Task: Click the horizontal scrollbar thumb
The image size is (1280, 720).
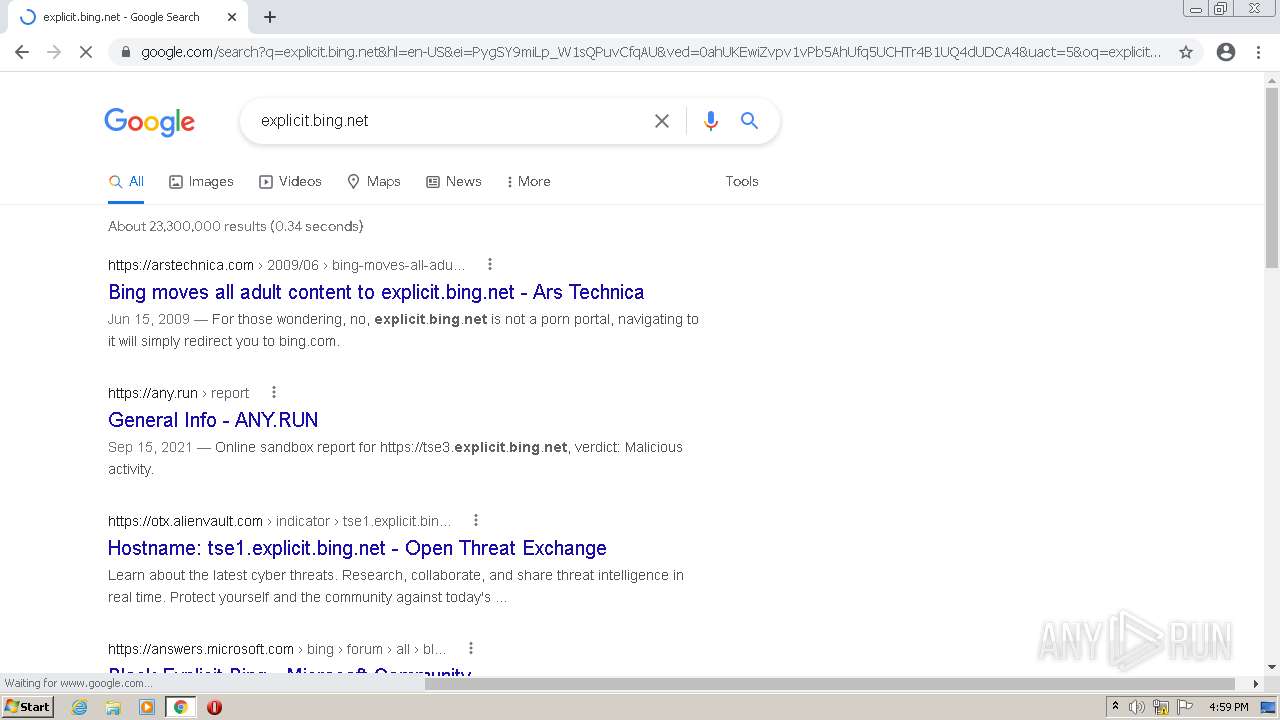Action: click(830, 684)
